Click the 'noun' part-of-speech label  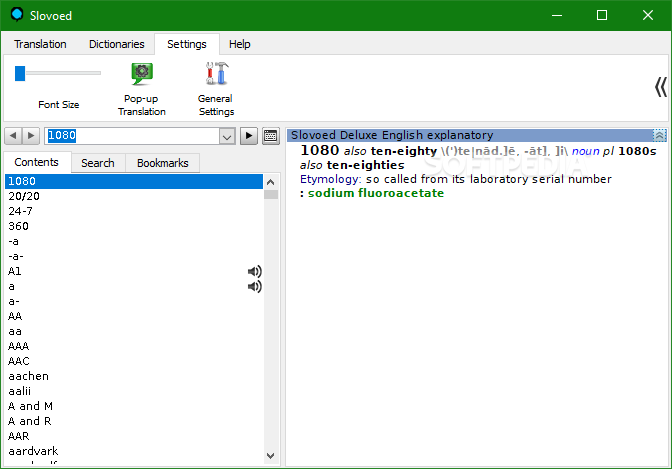(x=585, y=151)
